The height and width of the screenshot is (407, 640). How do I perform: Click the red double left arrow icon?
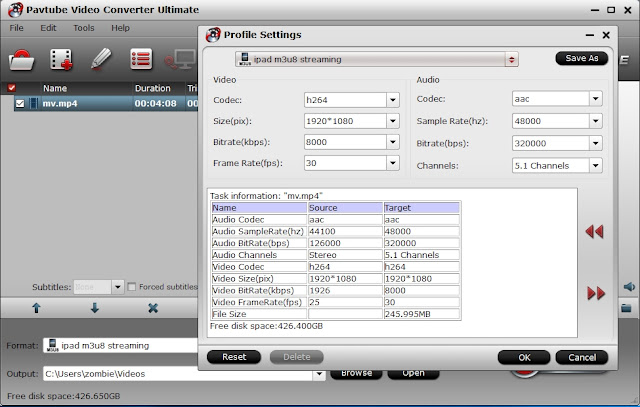click(x=594, y=231)
